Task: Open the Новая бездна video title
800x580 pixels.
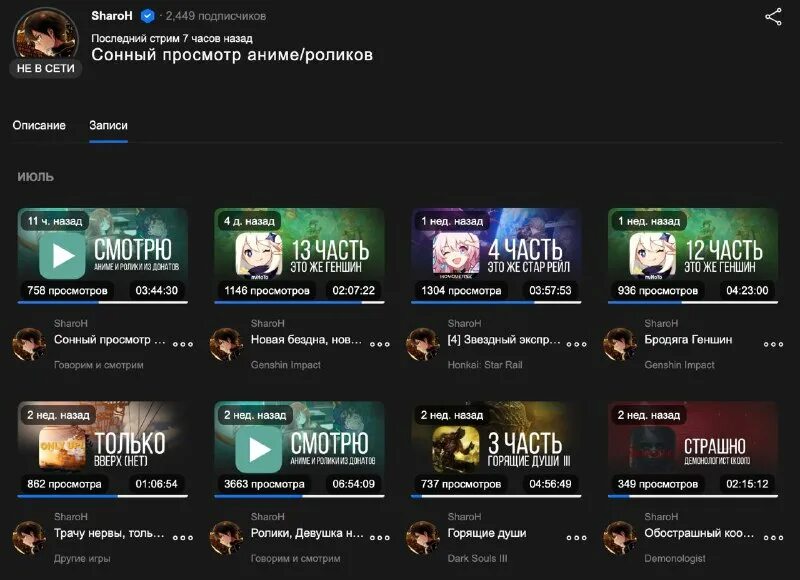Action: coord(306,340)
